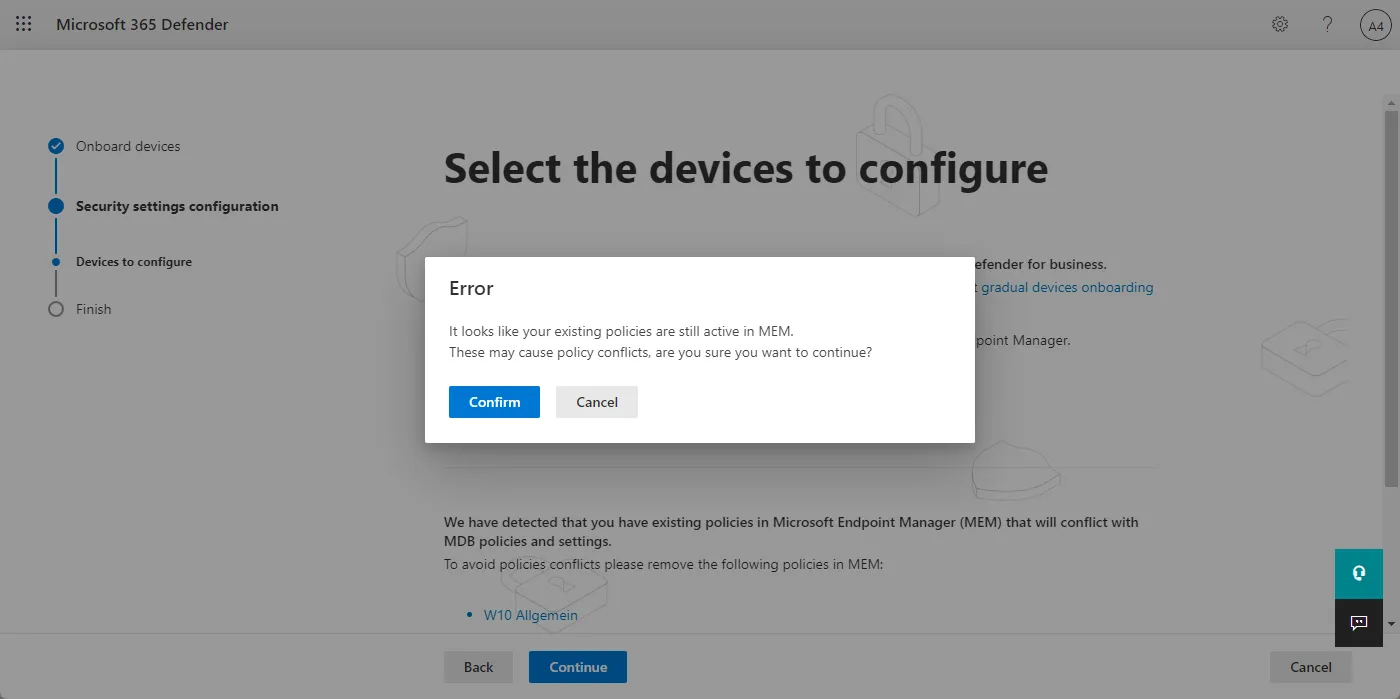Select the Onboard devices step label
The image size is (1400, 699).
(x=128, y=146)
